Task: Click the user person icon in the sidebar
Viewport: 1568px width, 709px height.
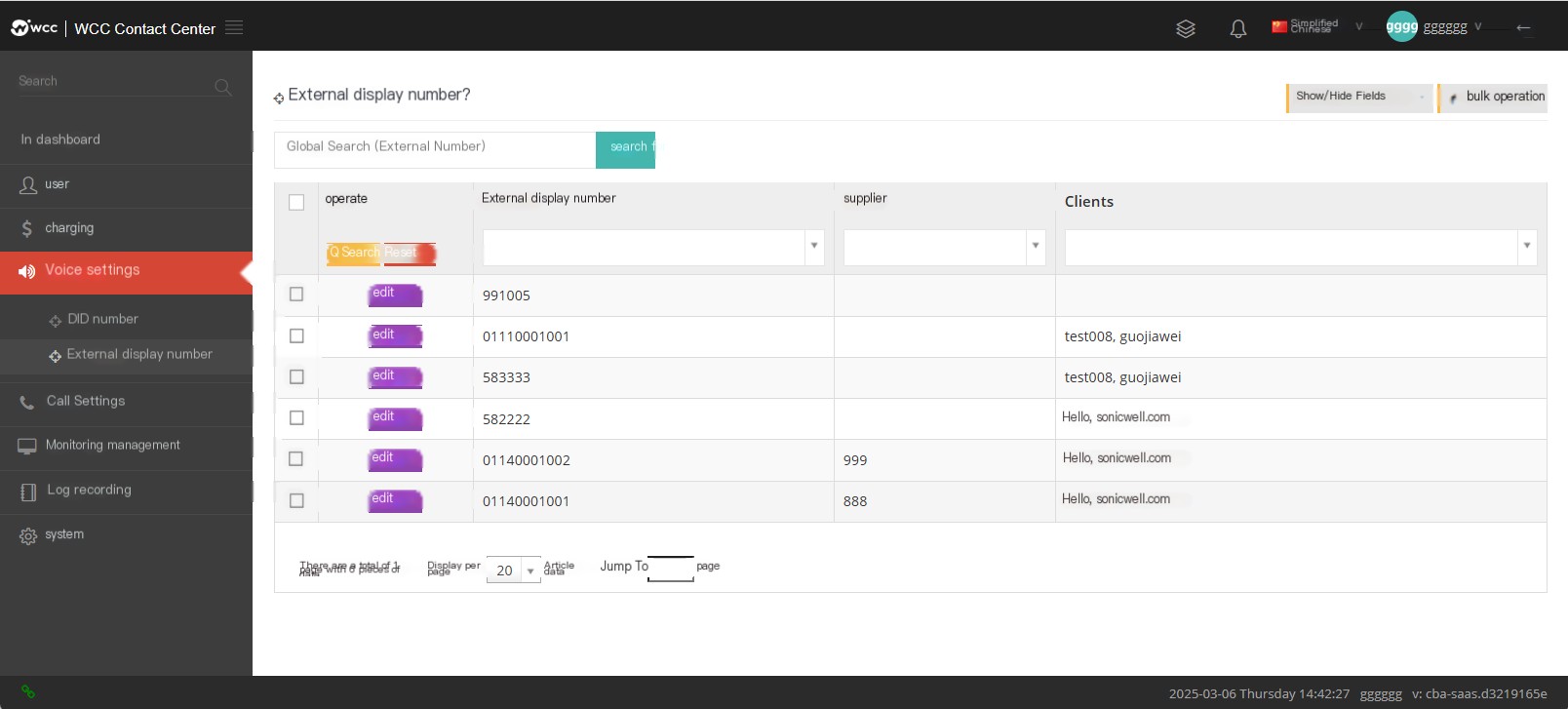Action: coord(28,184)
